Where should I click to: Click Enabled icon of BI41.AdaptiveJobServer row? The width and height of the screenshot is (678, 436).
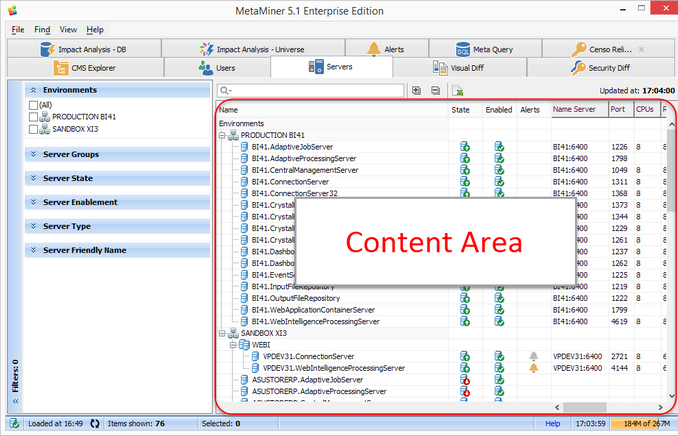coord(499,147)
